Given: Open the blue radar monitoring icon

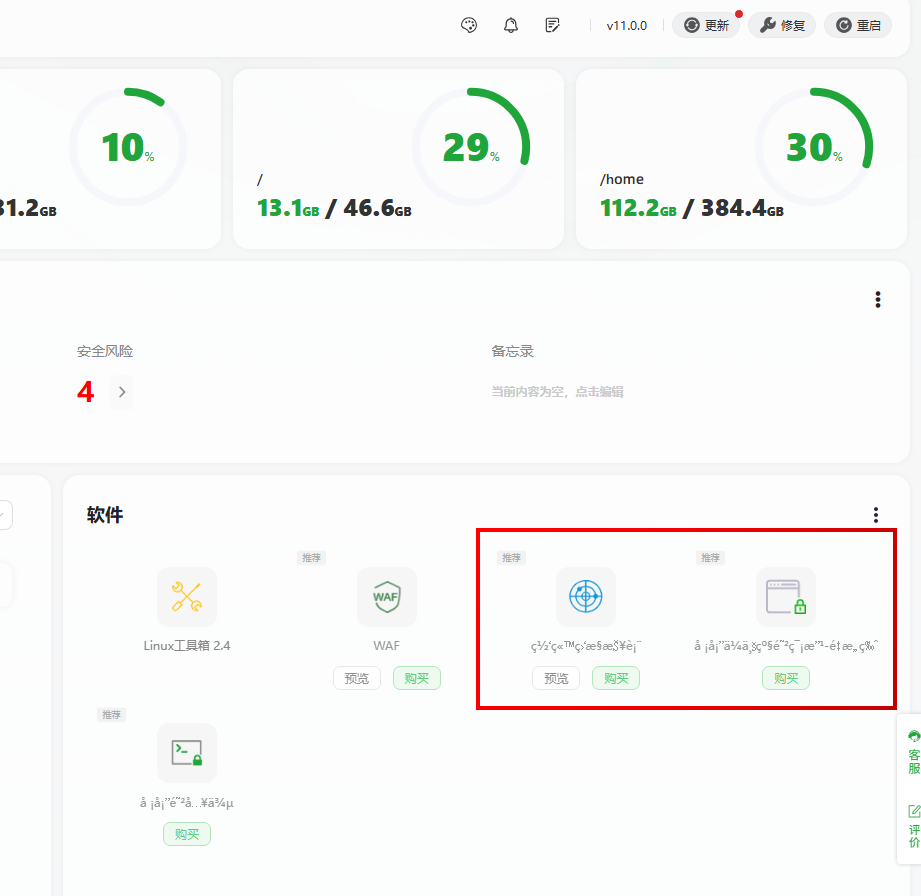Looking at the screenshot, I should tap(586, 596).
